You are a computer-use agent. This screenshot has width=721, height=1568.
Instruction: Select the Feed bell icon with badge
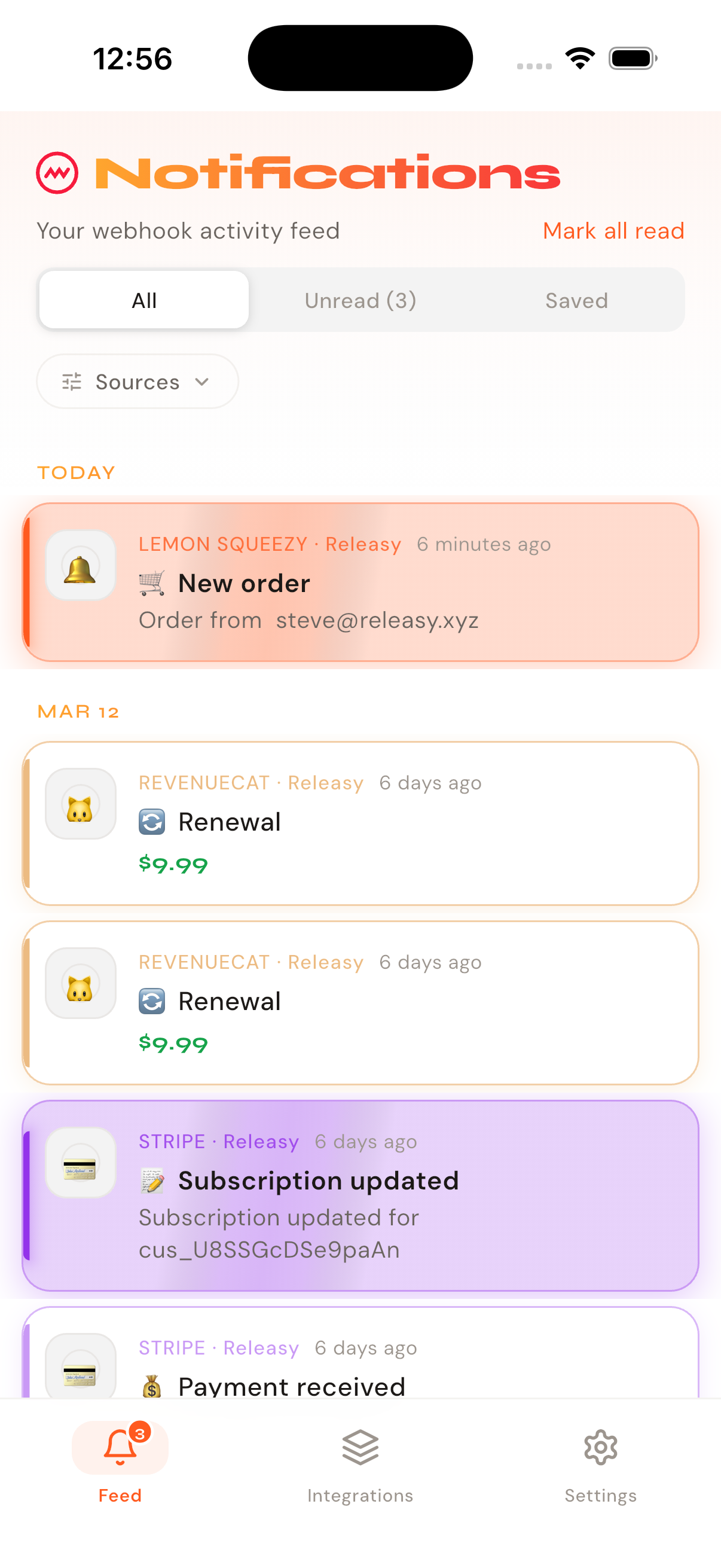click(x=120, y=1448)
